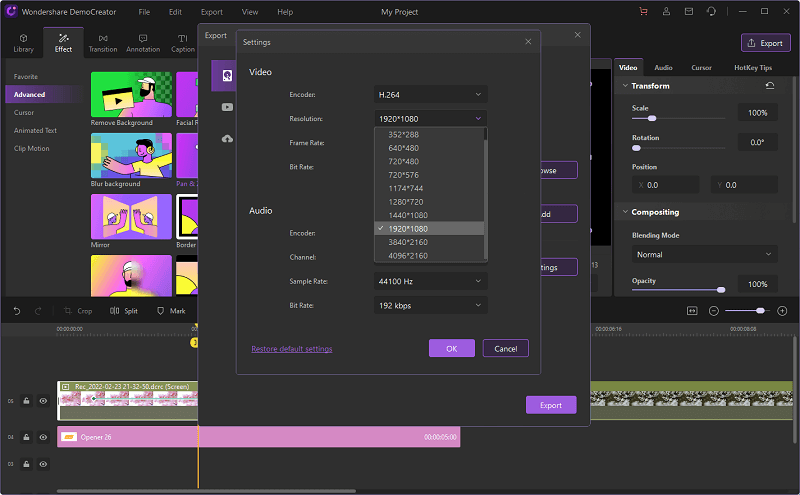Select the Crop tool
800x495 pixels.
tap(78, 311)
